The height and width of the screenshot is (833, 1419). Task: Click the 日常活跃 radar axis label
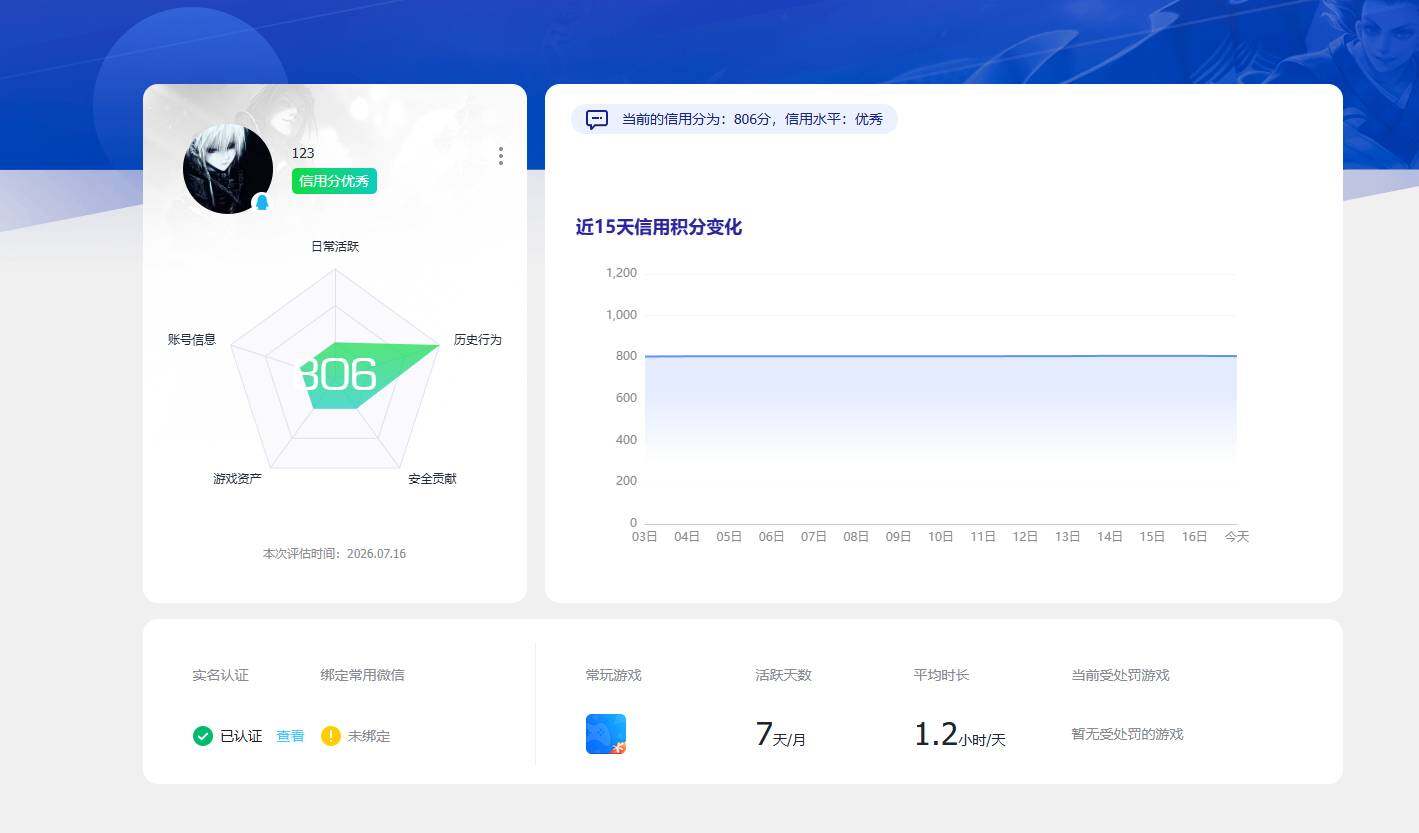pyautogui.click(x=335, y=246)
